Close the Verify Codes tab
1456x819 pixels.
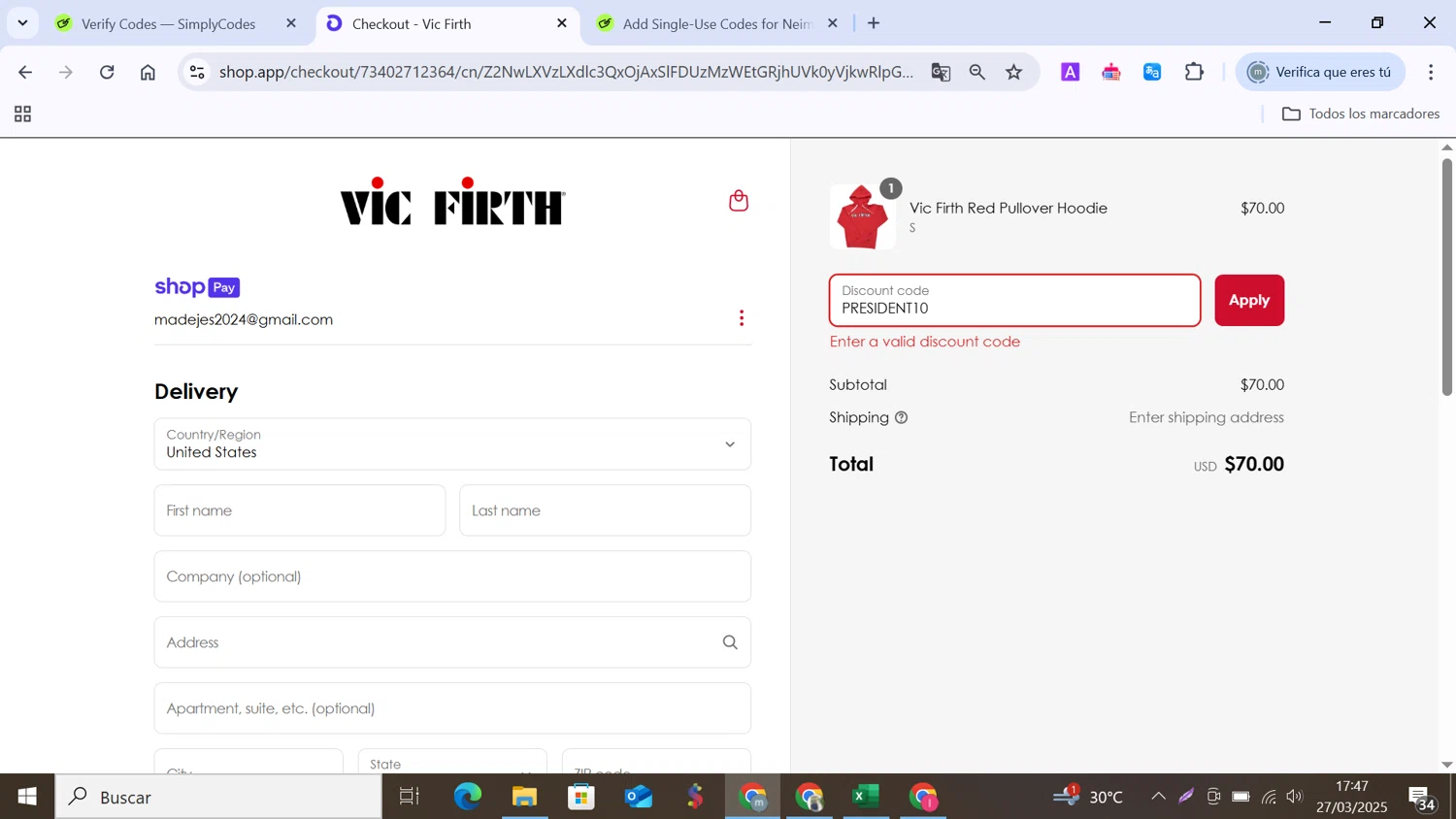[x=291, y=23]
